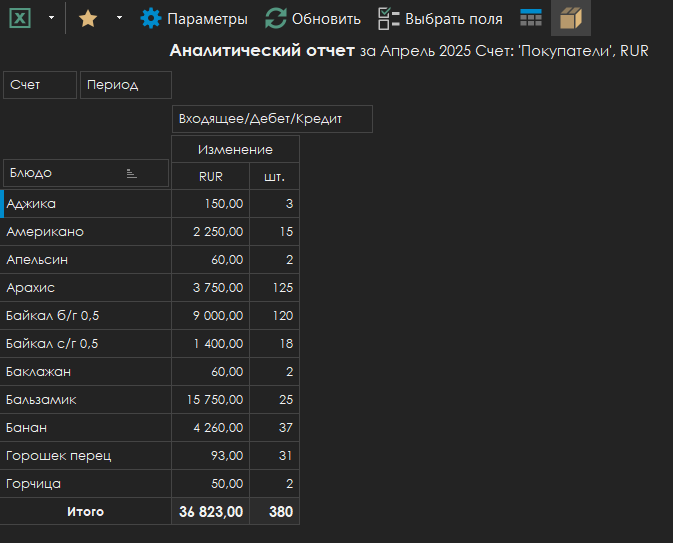Expand the favorites star dropdown arrow
The image size is (673, 543).
119,18
